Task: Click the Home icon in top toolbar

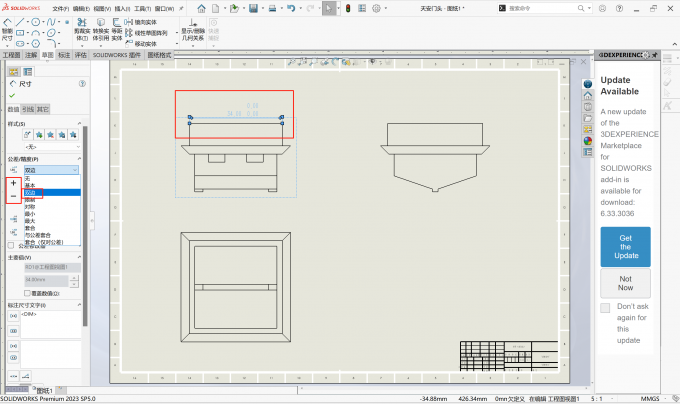Action: pos(201,8)
